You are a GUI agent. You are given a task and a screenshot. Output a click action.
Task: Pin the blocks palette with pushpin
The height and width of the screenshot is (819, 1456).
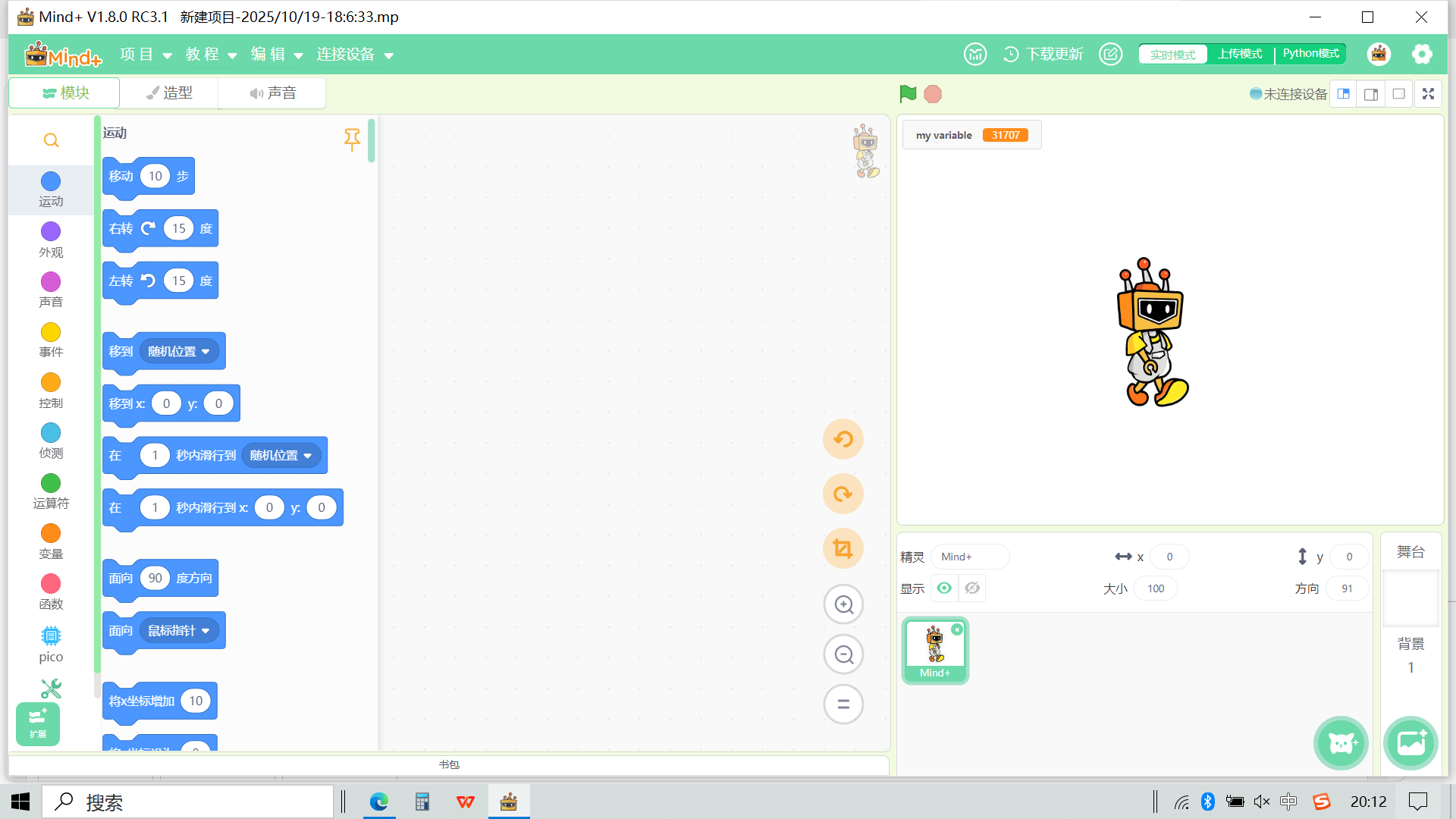pyautogui.click(x=352, y=140)
